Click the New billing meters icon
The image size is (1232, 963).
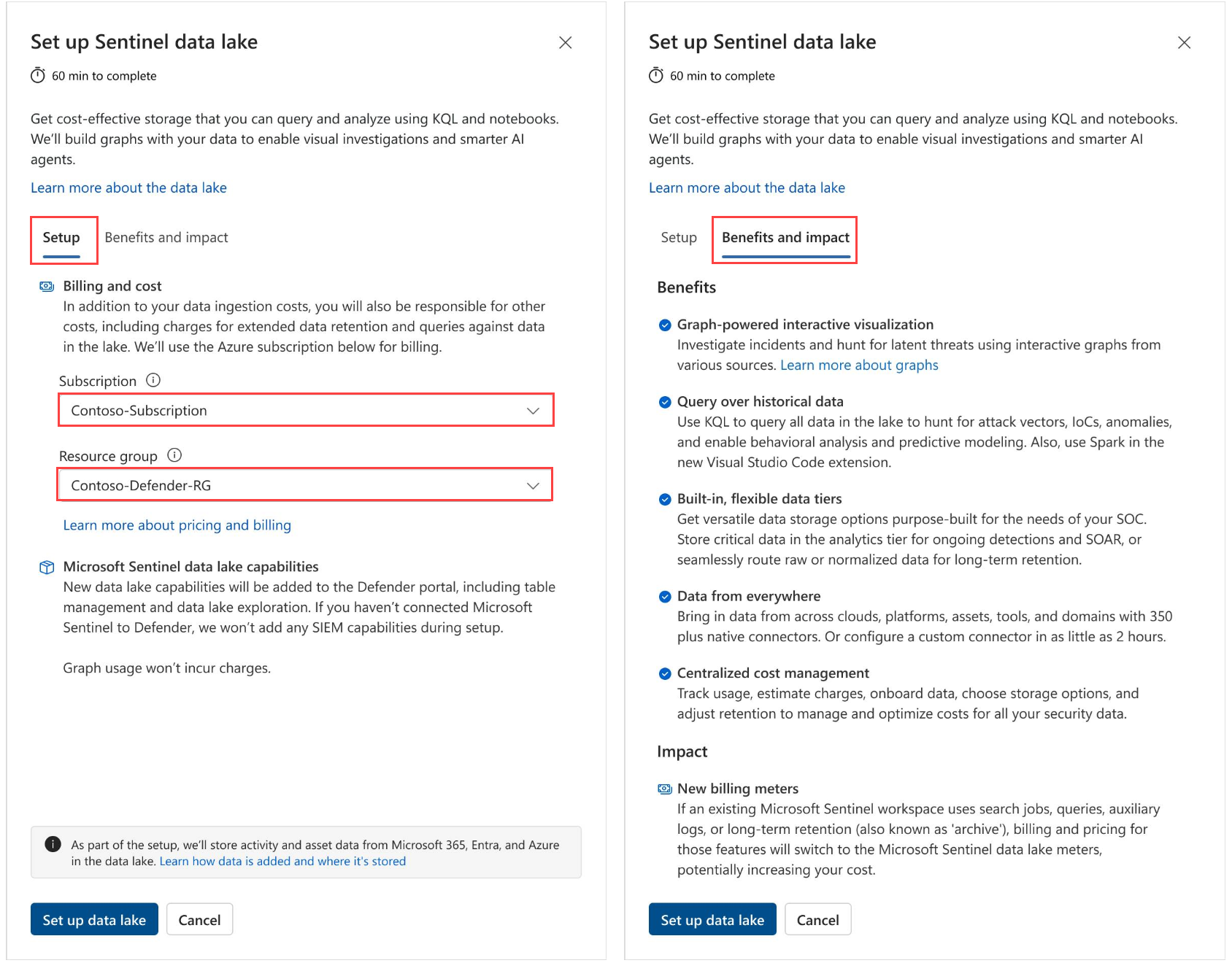click(665, 789)
